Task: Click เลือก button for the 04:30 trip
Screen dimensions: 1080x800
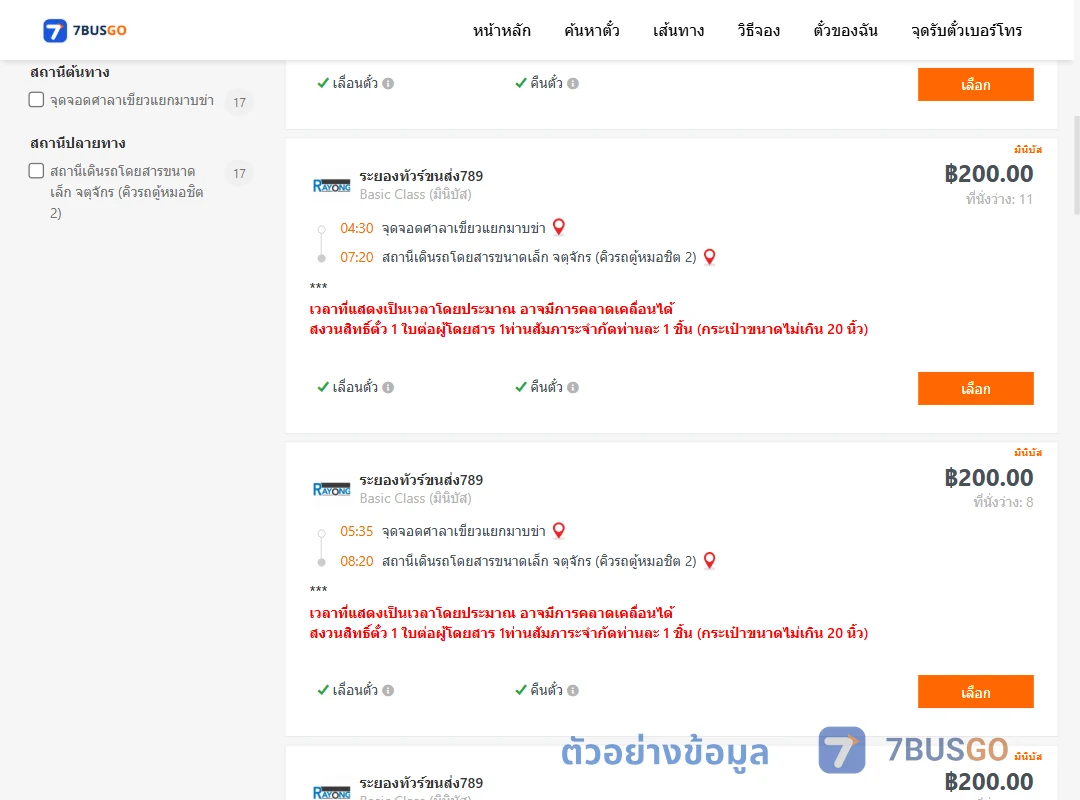Action: click(x=975, y=389)
